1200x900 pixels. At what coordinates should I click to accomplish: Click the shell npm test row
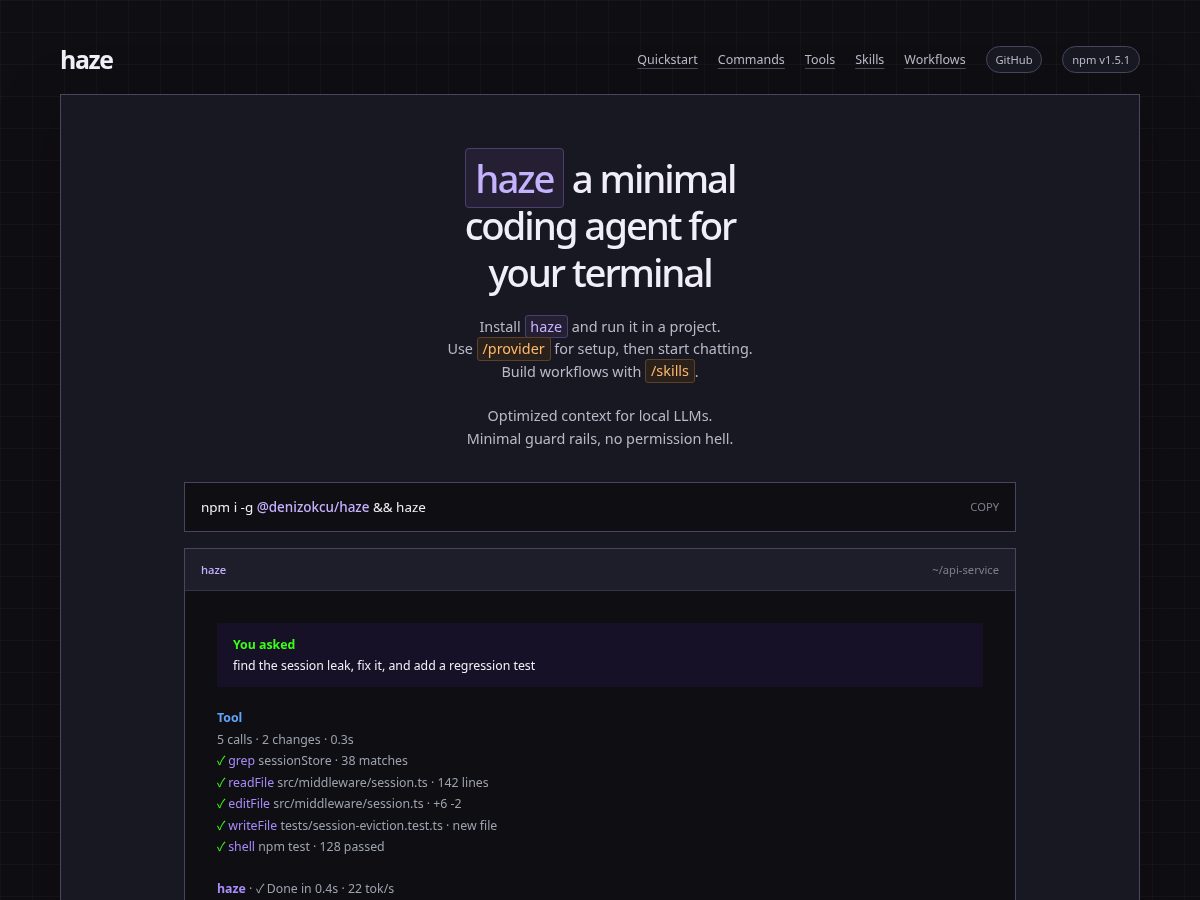(300, 846)
